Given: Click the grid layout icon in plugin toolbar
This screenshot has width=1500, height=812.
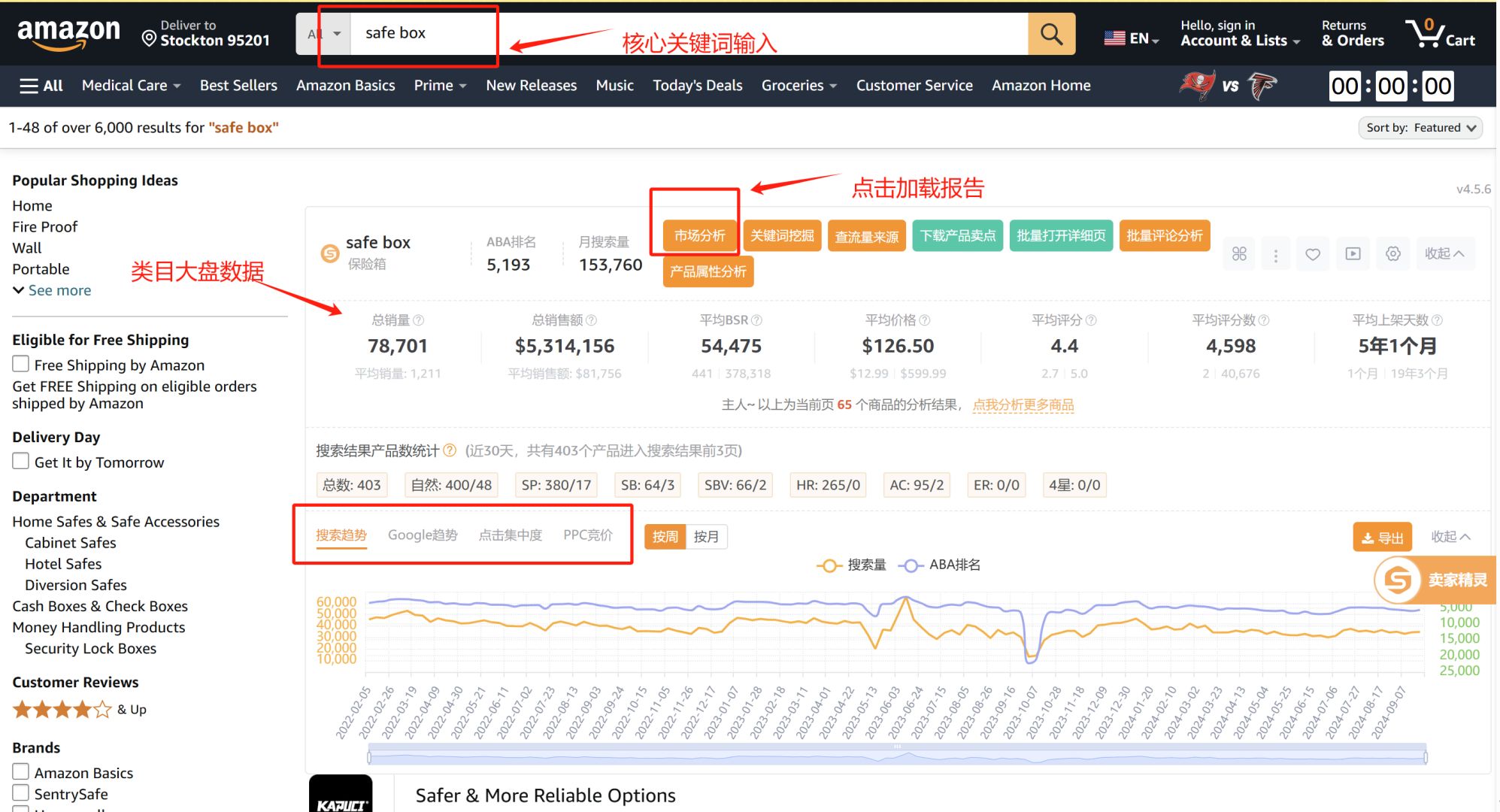Looking at the screenshot, I should click(1239, 254).
